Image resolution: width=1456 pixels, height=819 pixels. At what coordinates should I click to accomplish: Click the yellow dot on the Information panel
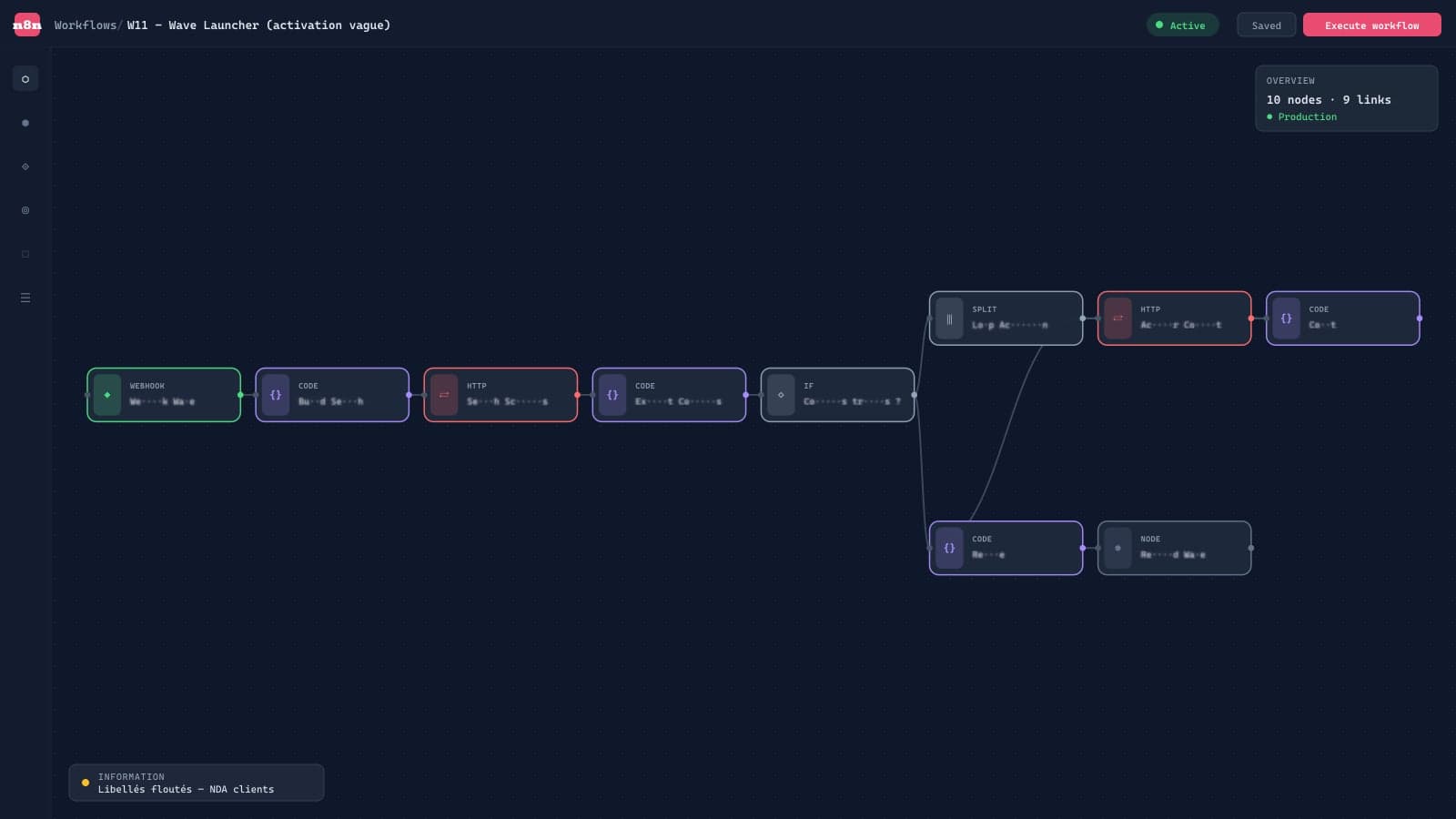(85, 783)
